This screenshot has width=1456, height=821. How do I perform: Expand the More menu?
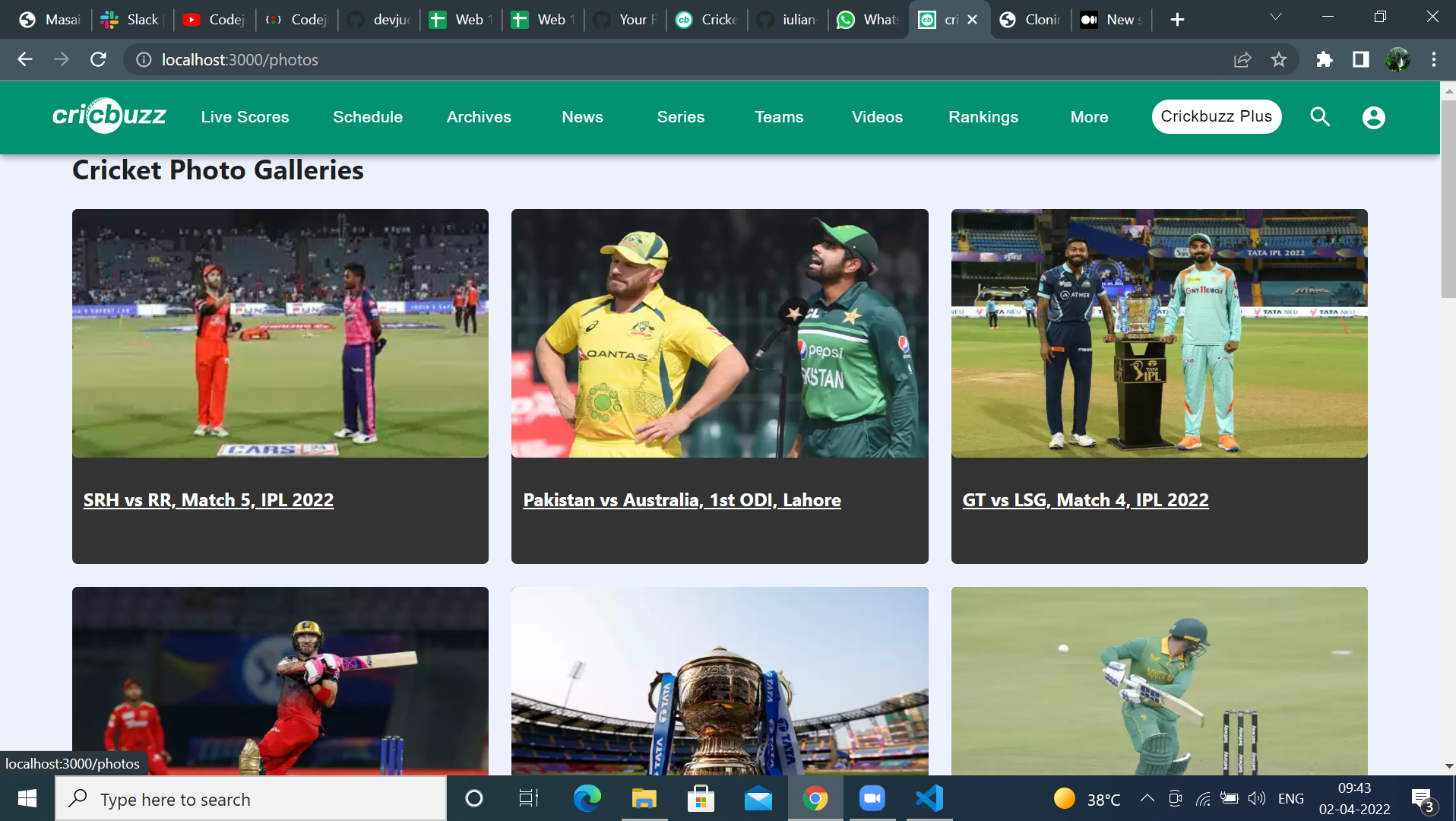pos(1089,117)
